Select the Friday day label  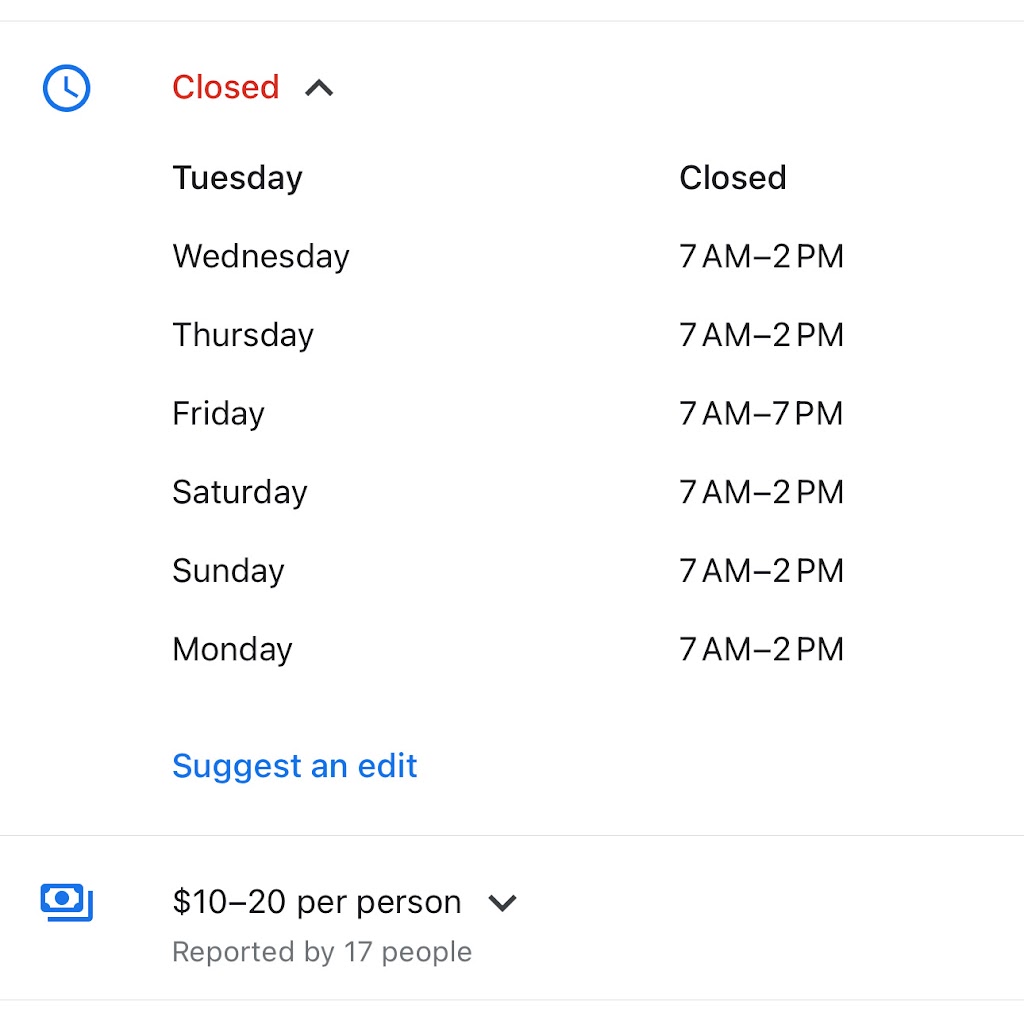[218, 414]
